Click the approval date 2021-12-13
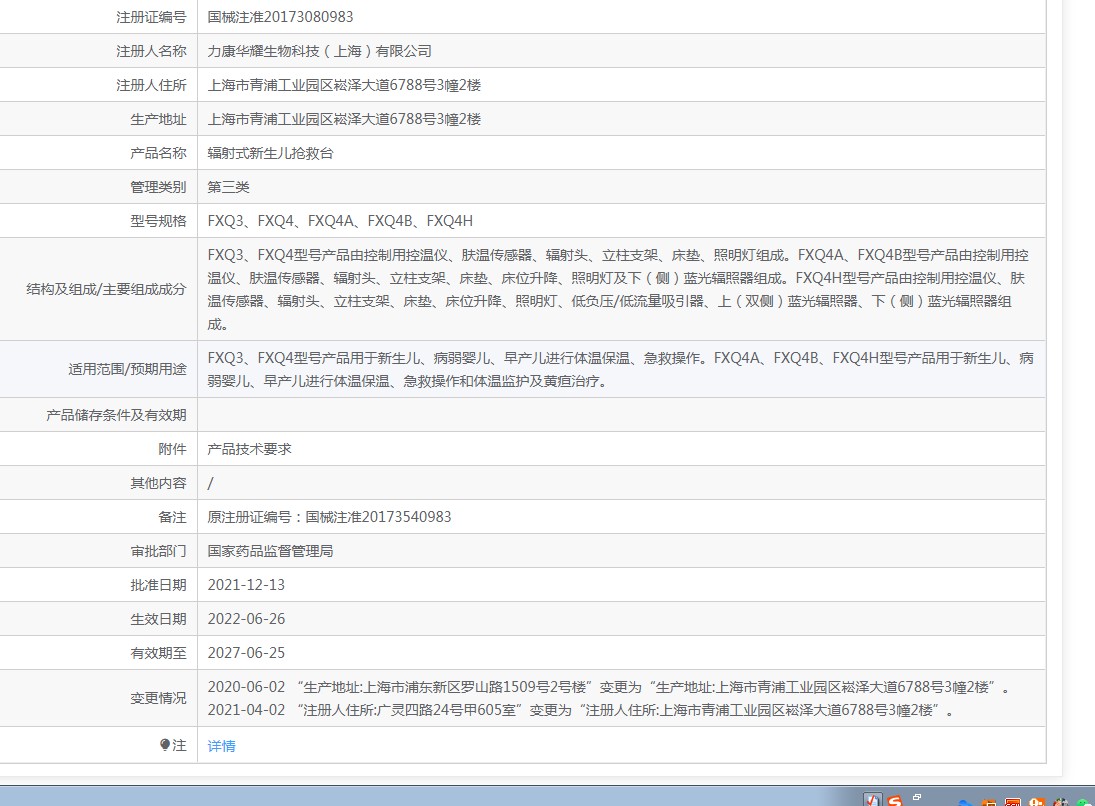This screenshot has height=806, width=1095. coord(246,585)
